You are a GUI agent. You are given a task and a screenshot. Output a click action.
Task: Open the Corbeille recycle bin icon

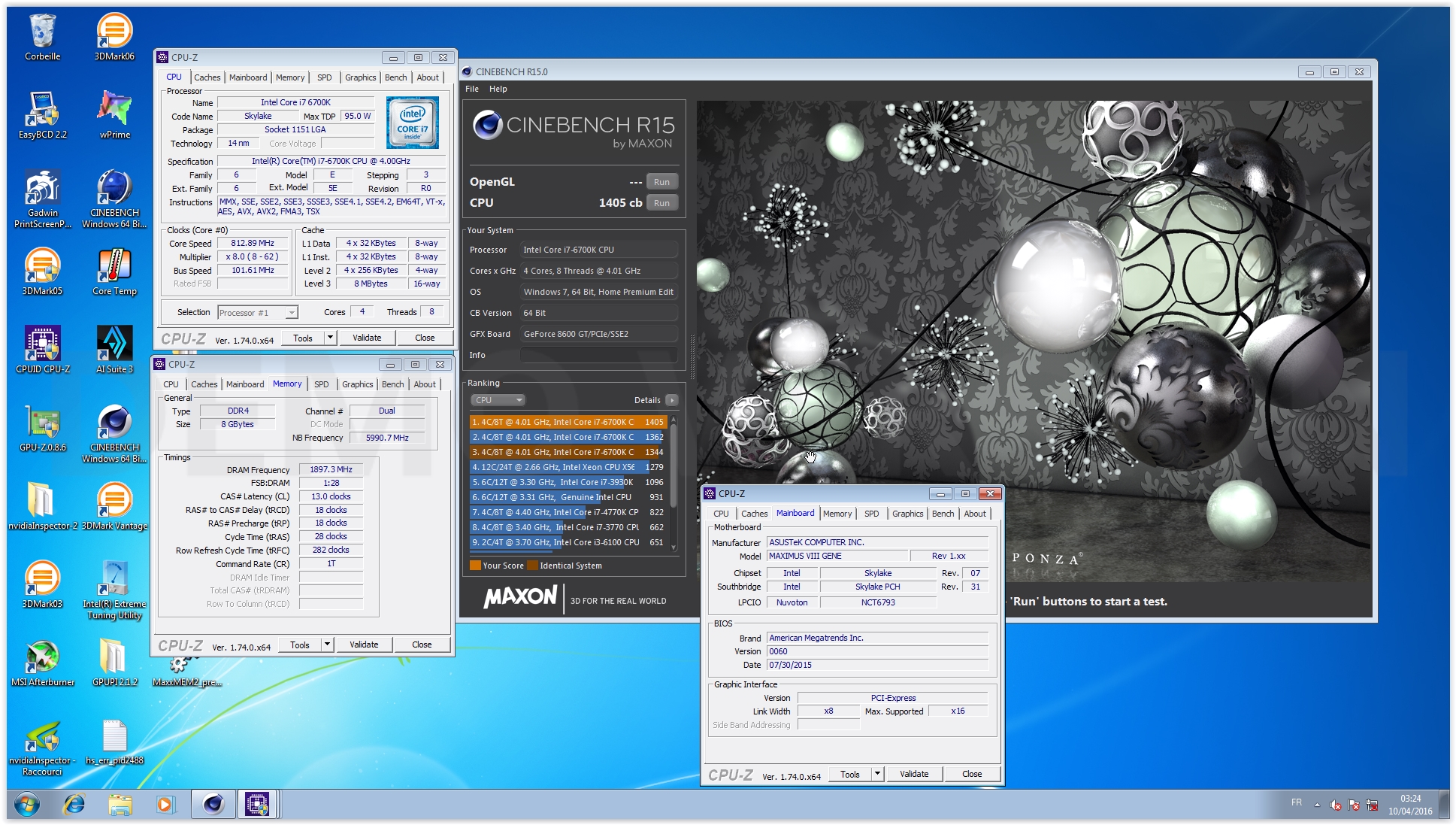pyautogui.click(x=42, y=36)
